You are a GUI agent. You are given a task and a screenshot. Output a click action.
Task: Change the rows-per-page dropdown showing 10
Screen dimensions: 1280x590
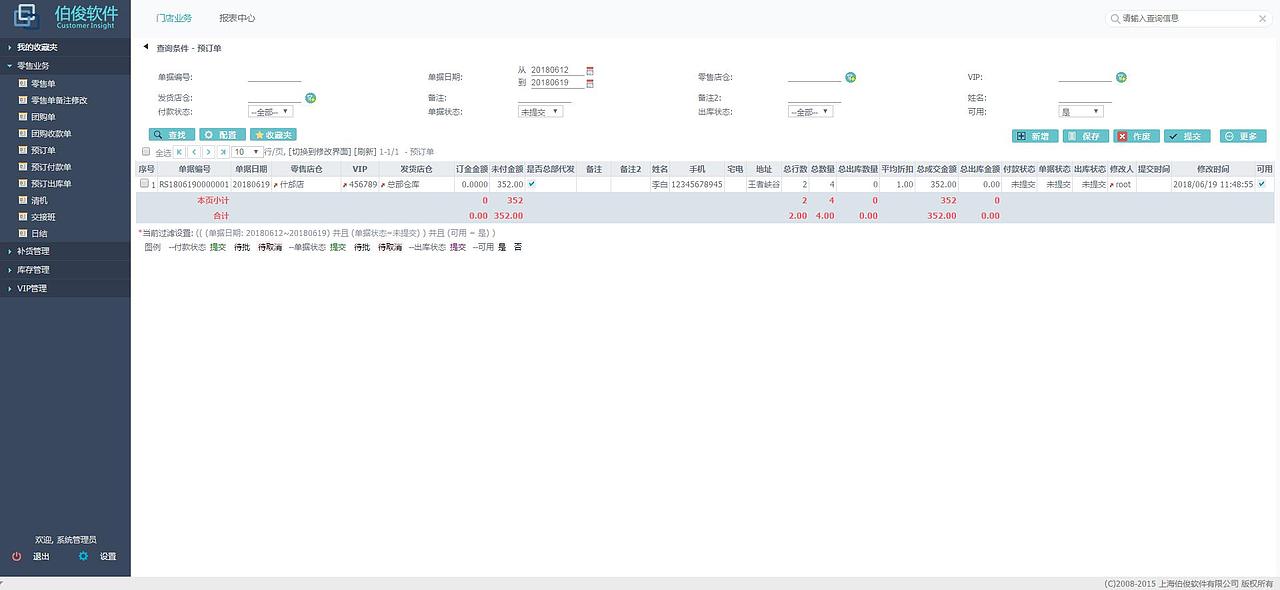coord(247,151)
